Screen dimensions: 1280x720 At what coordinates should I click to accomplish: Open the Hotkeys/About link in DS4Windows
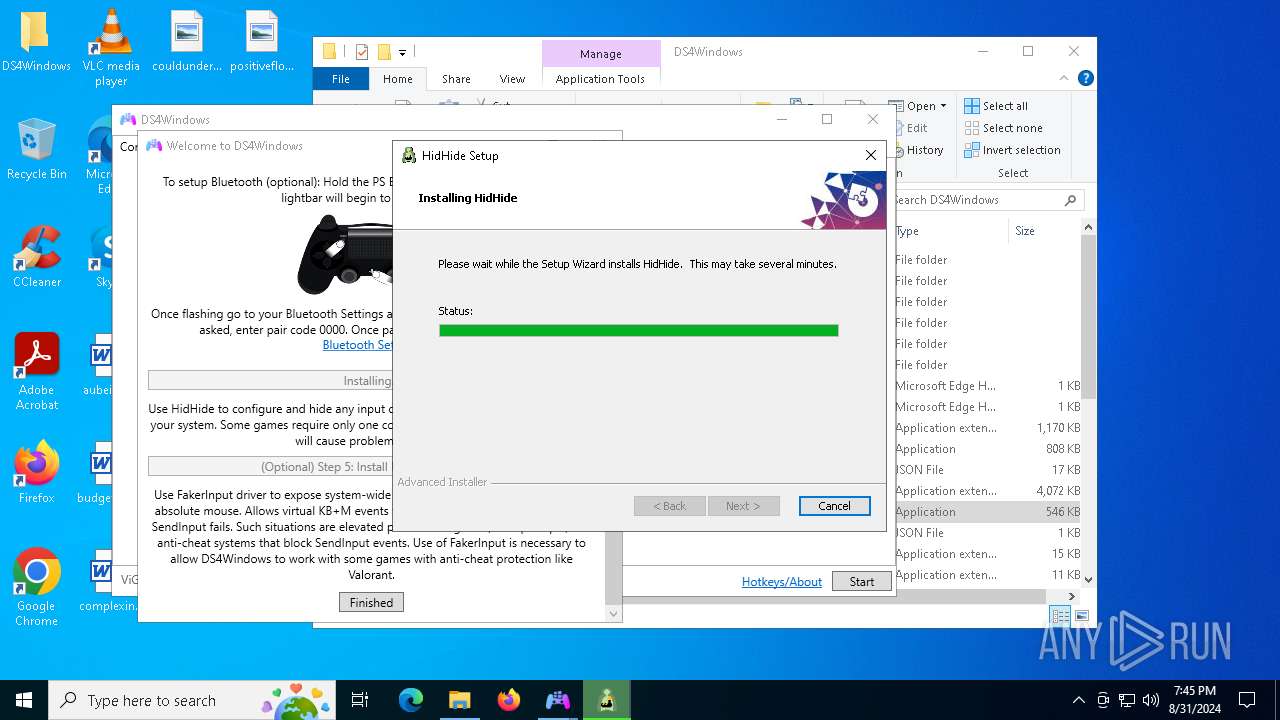pyautogui.click(x=781, y=581)
